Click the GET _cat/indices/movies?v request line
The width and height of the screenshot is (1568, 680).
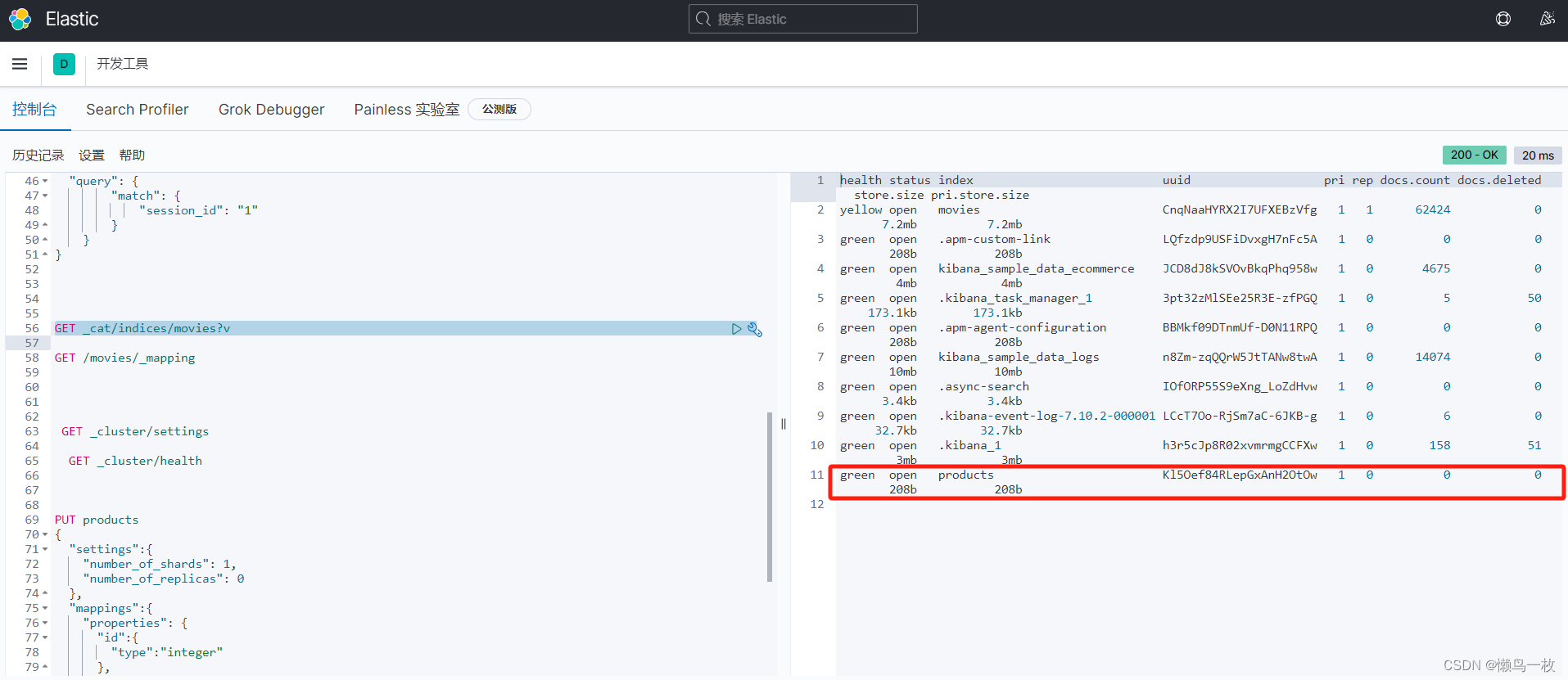tap(142, 328)
